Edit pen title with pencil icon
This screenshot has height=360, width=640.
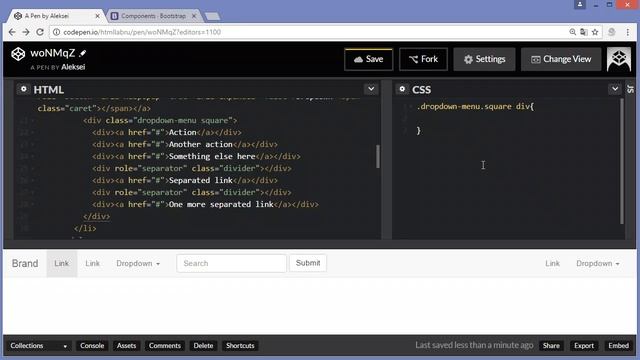point(83,53)
